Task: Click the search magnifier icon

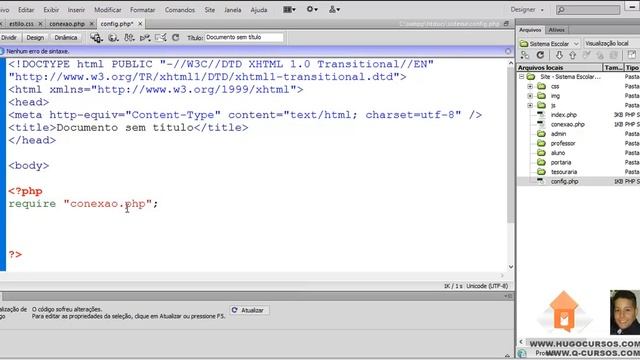Action: point(562,10)
